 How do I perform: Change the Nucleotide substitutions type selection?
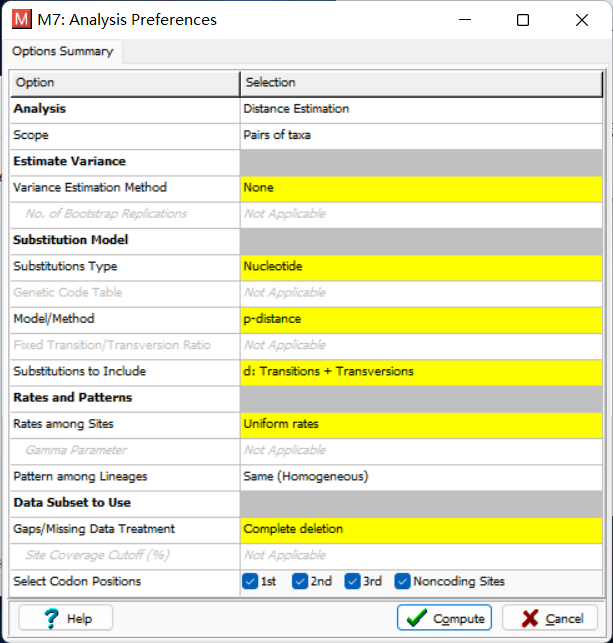point(421,268)
